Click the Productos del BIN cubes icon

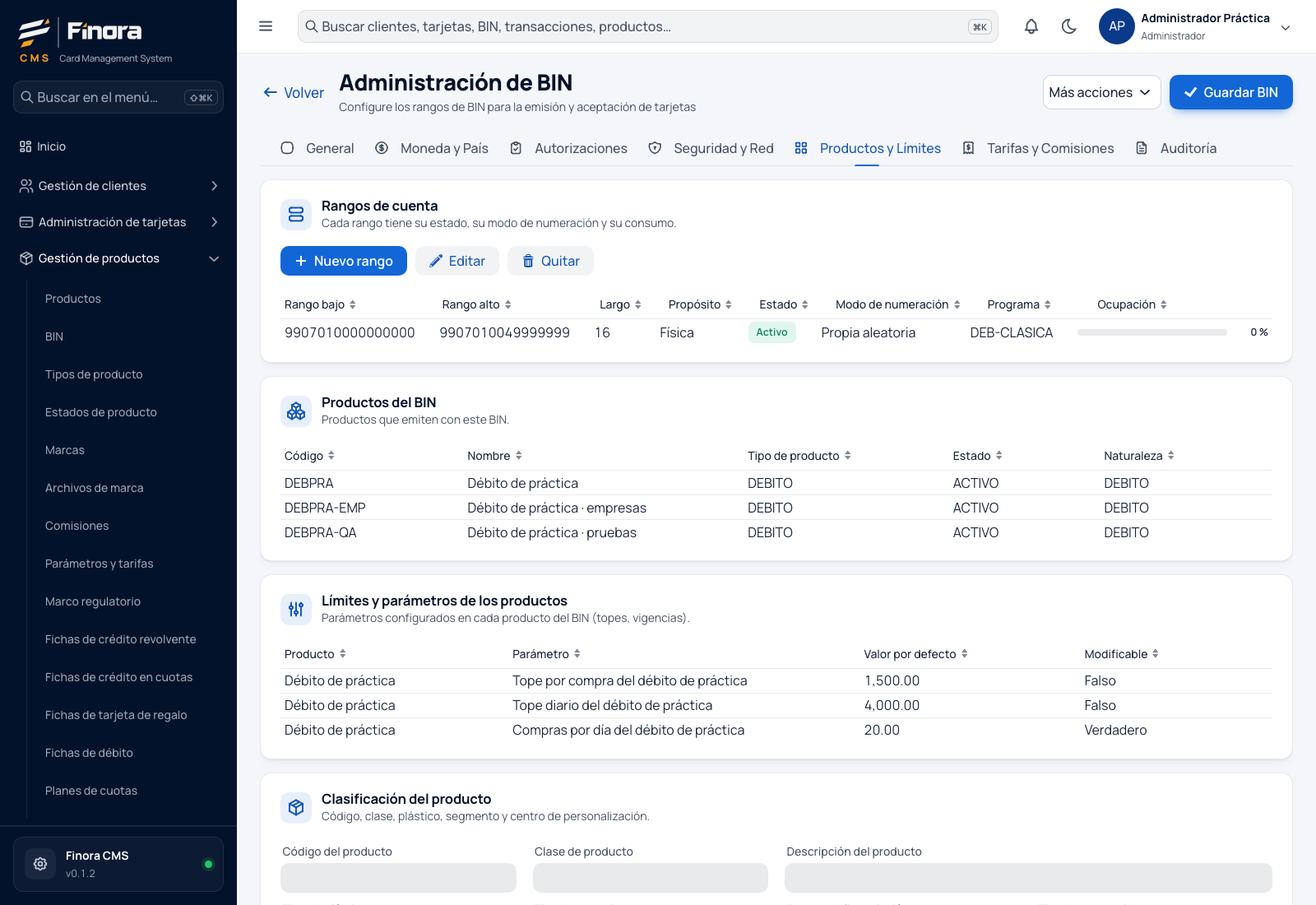[x=296, y=411]
